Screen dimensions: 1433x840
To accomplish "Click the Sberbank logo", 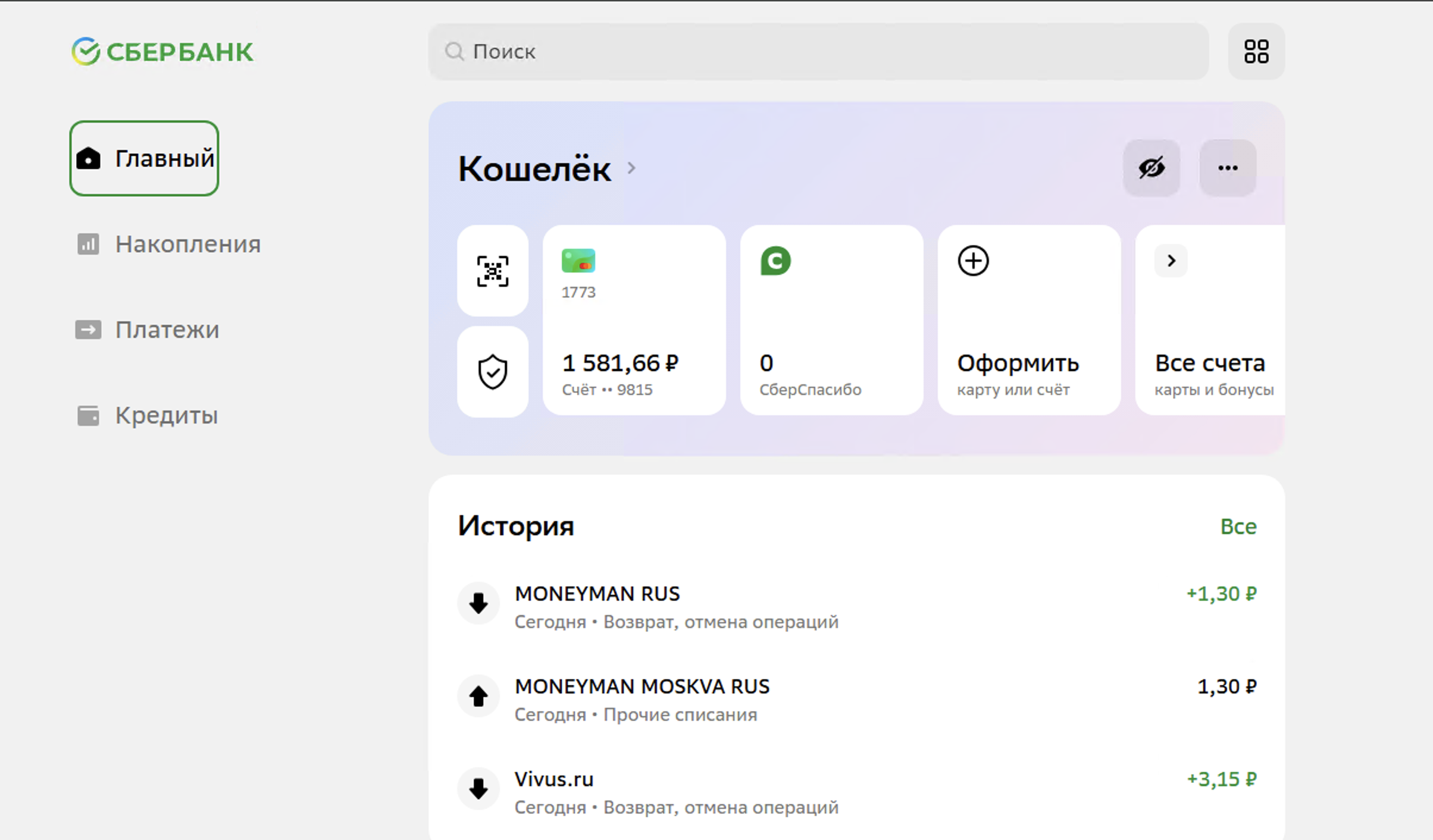I will point(162,52).
